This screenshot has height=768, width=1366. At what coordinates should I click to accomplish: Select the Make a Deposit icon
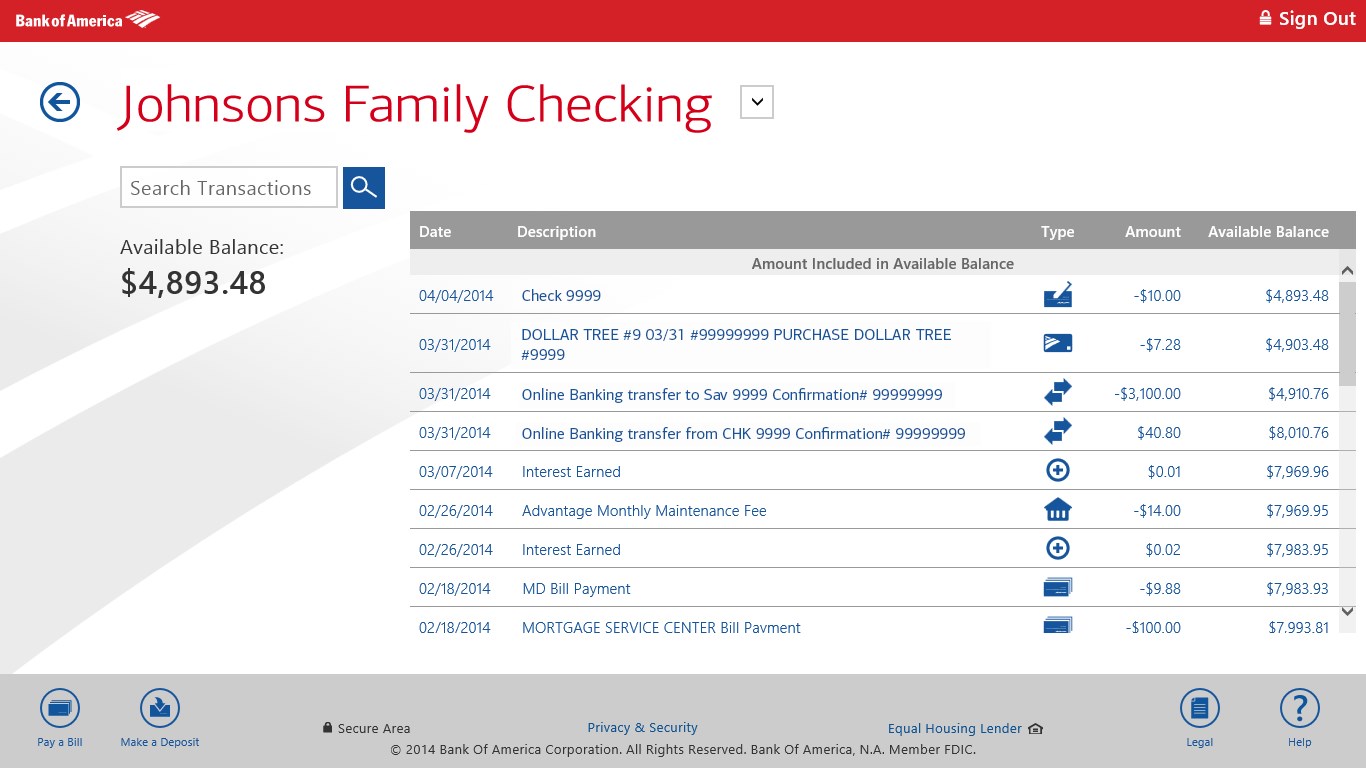(159, 707)
